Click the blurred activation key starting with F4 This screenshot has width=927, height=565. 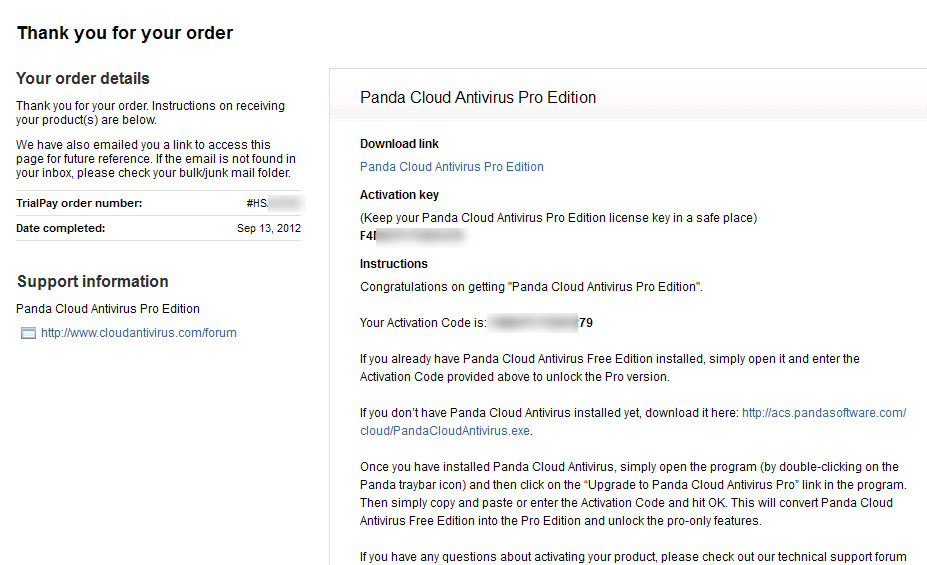(412, 236)
